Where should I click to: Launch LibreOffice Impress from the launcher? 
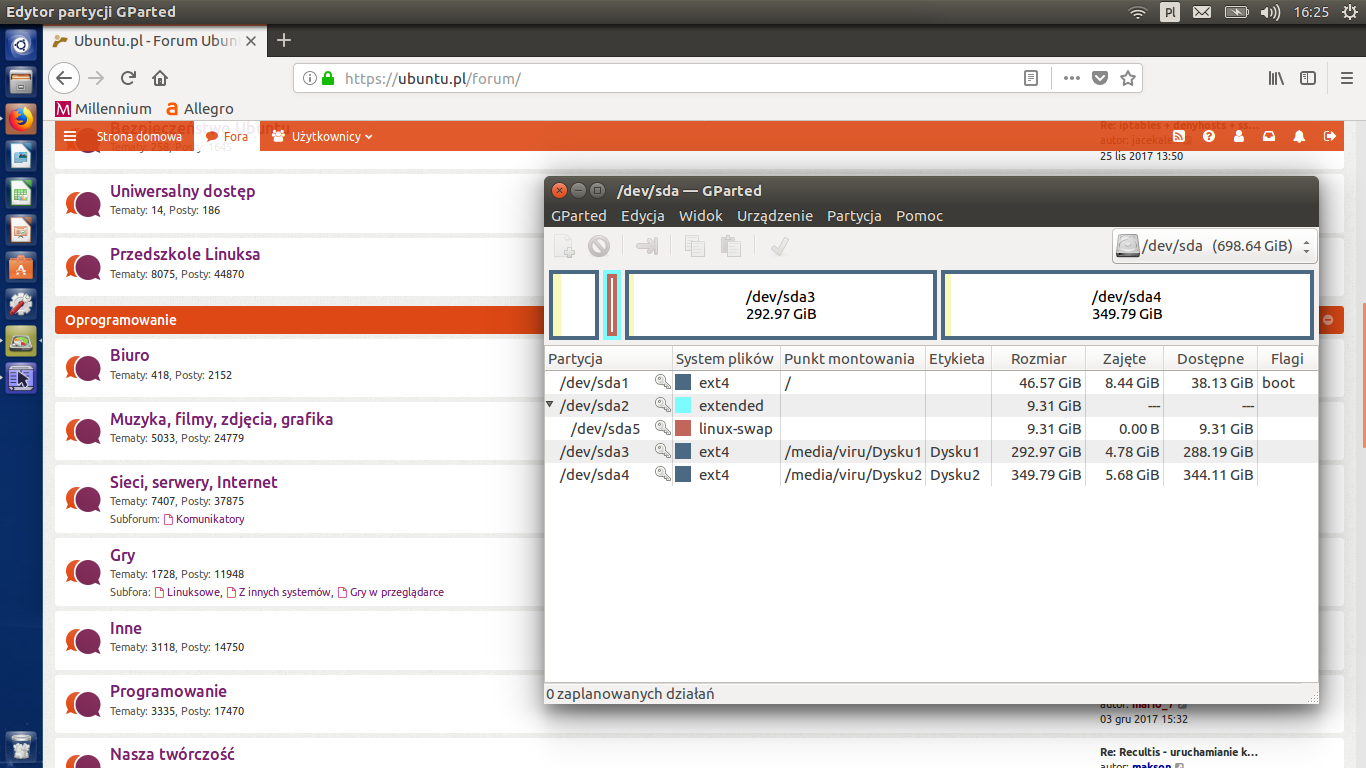click(x=21, y=231)
